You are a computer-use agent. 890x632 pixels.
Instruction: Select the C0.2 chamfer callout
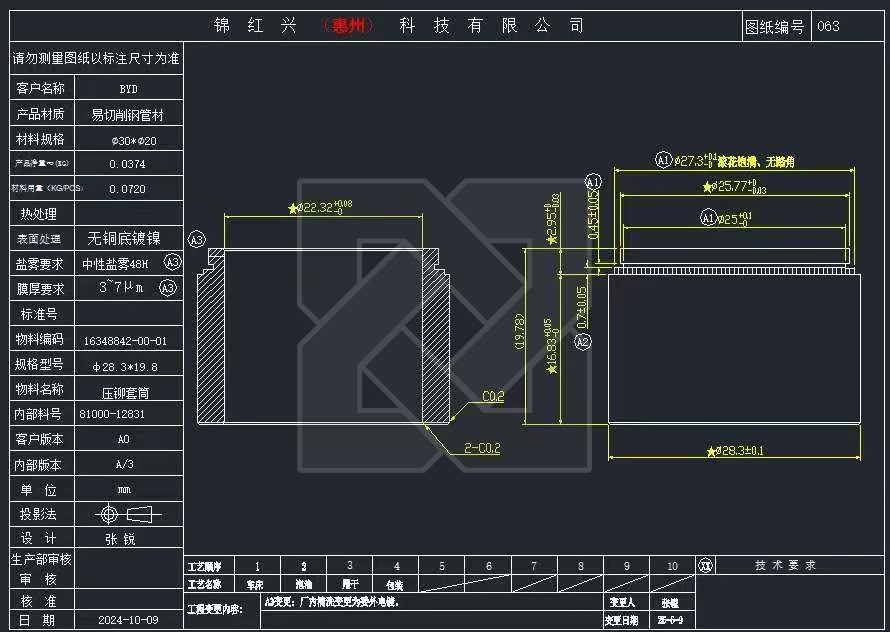493,396
